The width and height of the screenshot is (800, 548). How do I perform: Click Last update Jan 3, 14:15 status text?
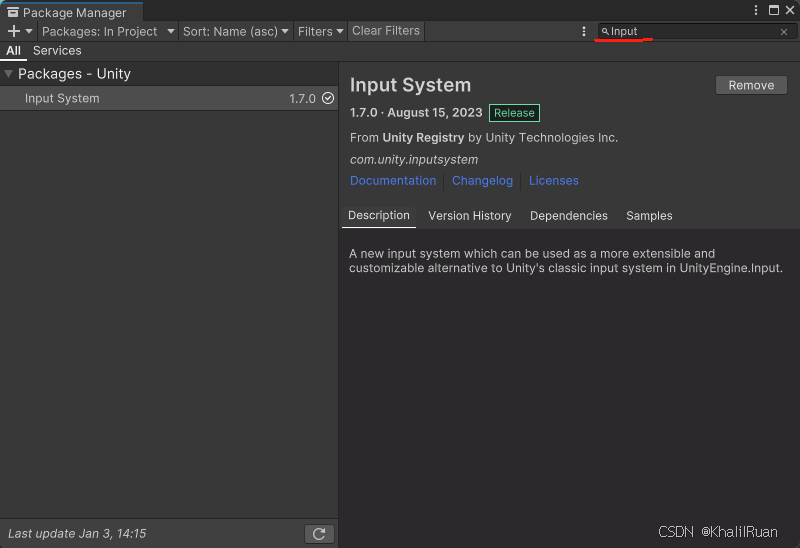77,534
